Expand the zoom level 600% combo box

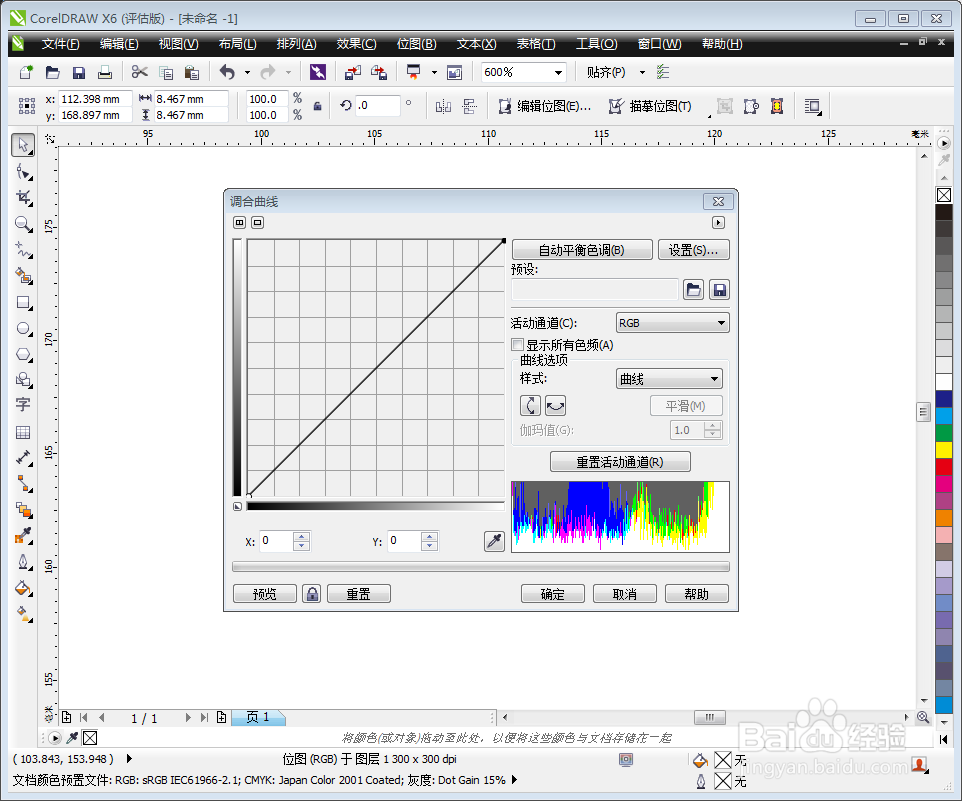(559, 72)
